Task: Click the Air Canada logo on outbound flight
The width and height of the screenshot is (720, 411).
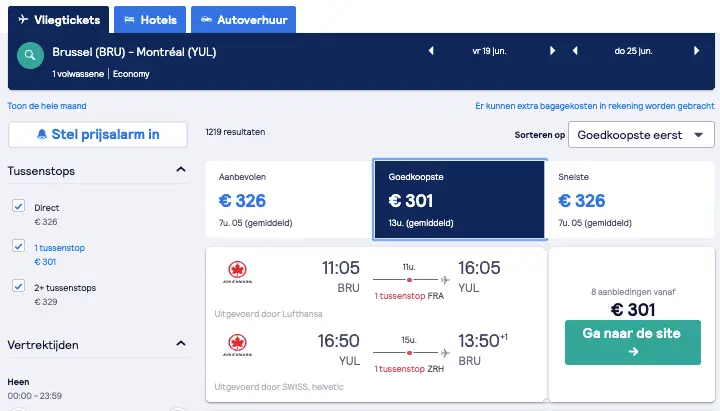Action: pyautogui.click(x=237, y=272)
